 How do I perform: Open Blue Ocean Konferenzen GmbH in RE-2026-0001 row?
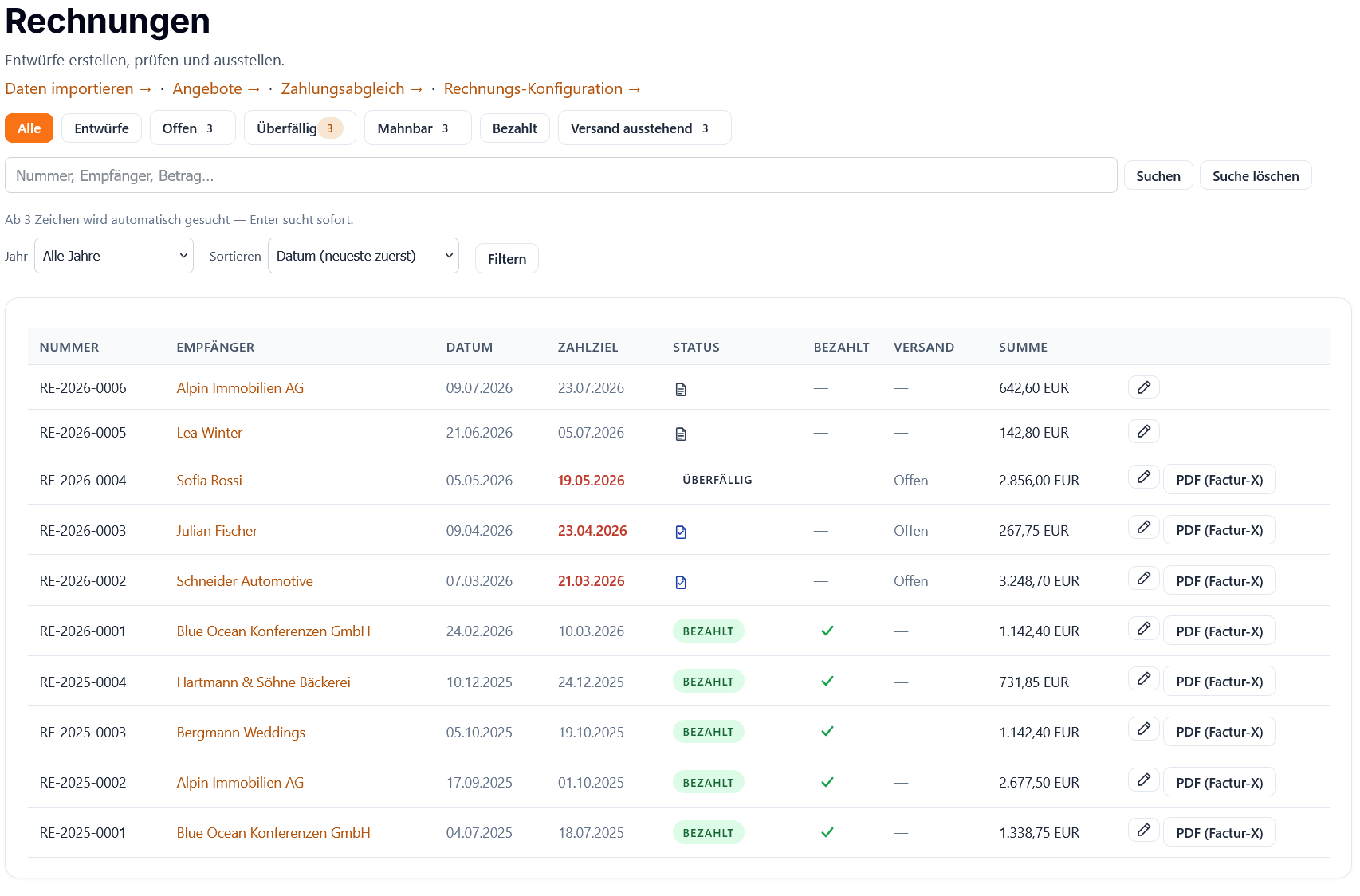click(273, 631)
